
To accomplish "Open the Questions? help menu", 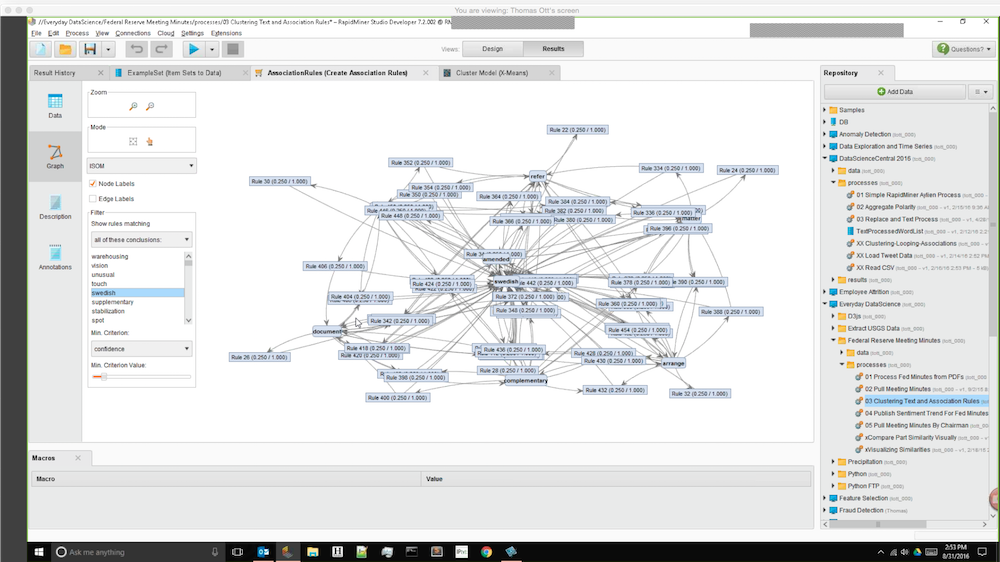I will [x=964, y=48].
